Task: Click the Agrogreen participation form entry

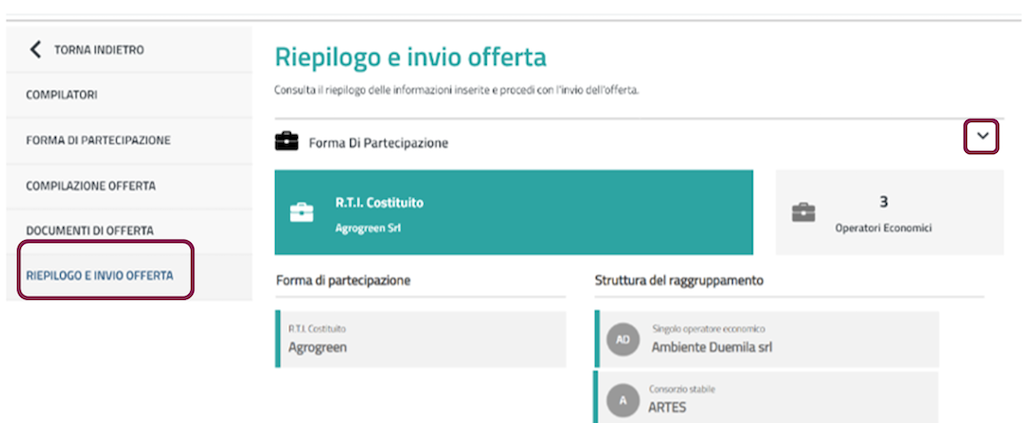Action: [x=420, y=339]
